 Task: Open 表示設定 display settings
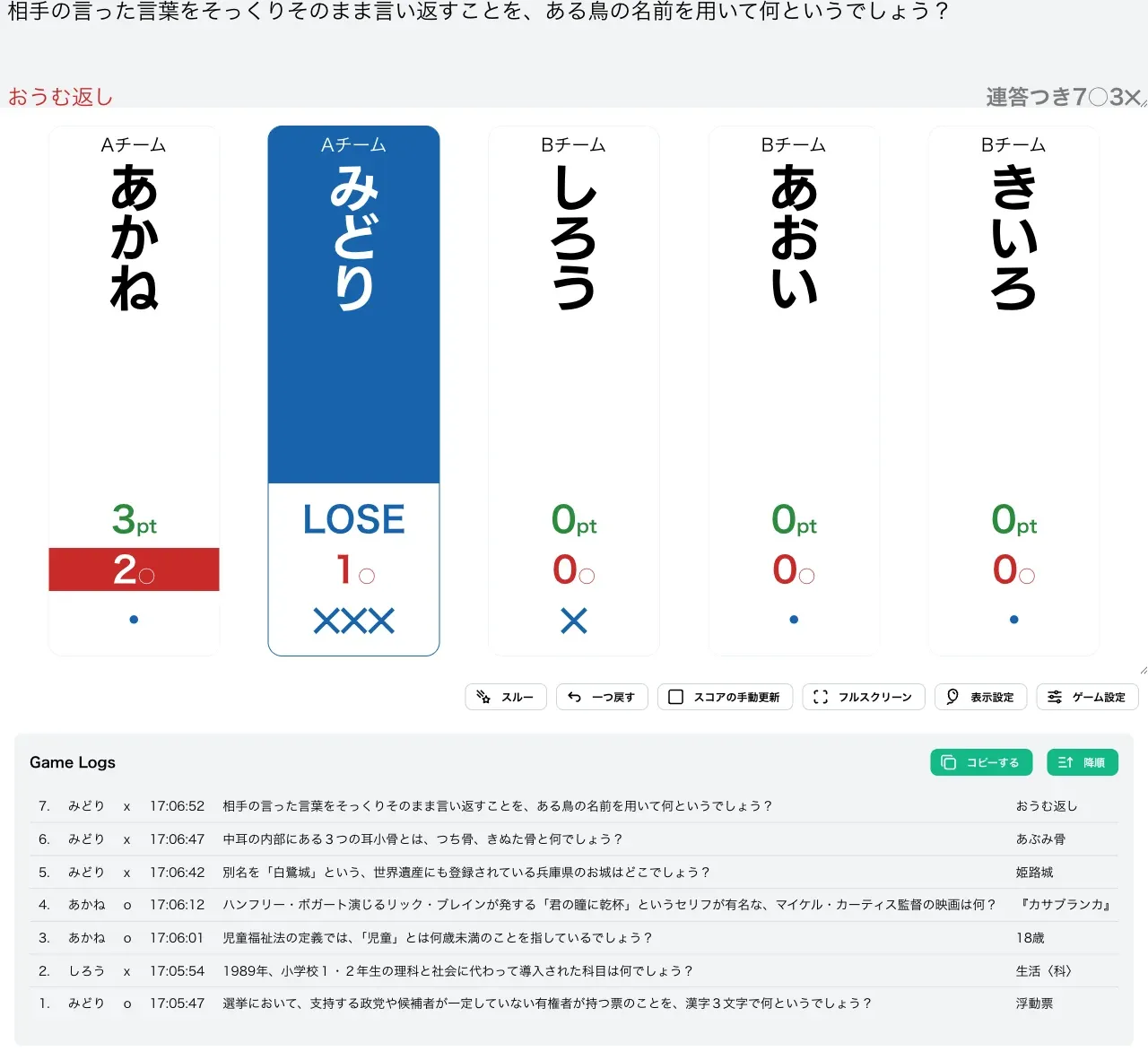tap(980, 697)
